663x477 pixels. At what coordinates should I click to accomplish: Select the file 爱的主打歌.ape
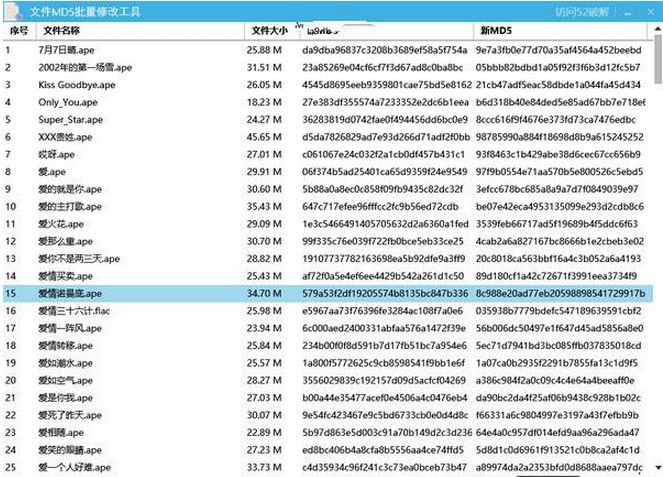[x=70, y=206]
